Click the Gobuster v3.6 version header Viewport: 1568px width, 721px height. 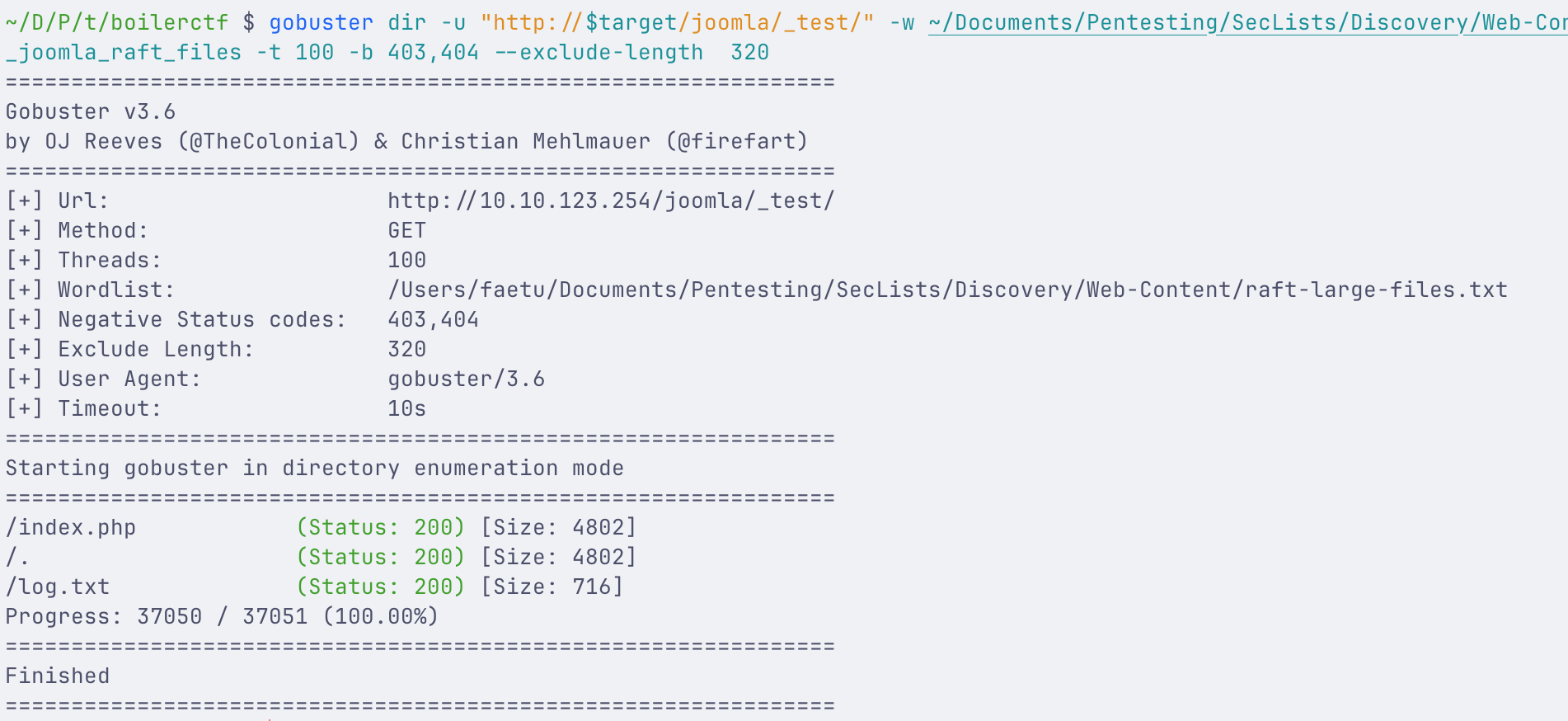pyautogui.click(x=91, y=111)
